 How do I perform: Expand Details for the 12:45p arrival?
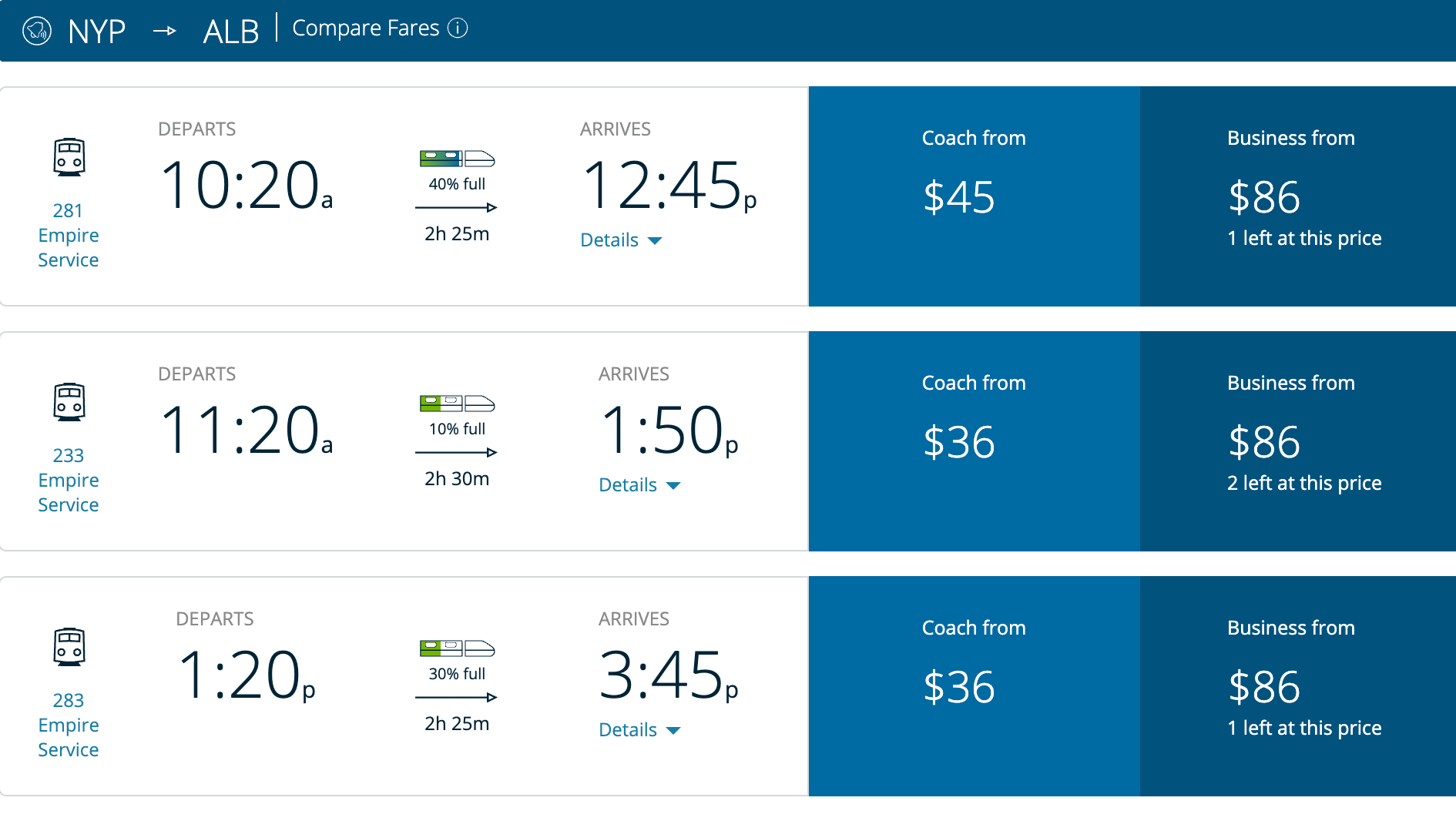[621, 240]
